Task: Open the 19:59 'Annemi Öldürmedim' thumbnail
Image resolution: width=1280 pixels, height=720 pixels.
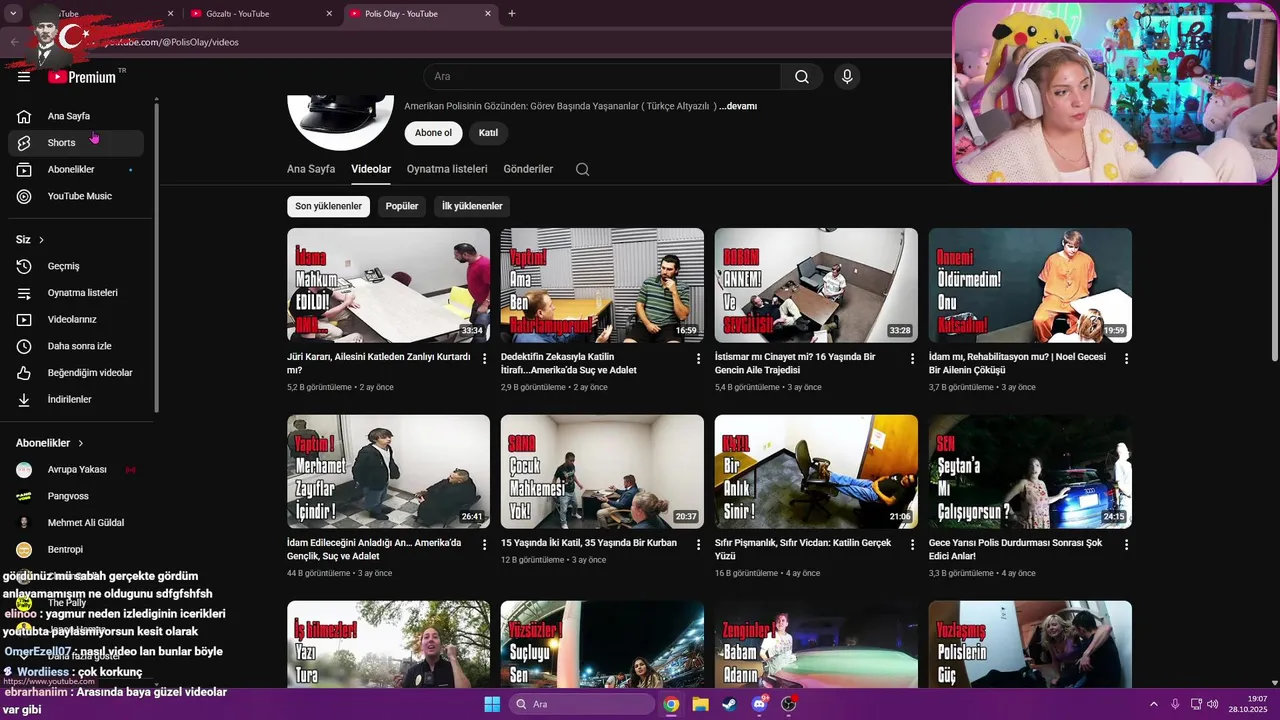Action: 1030,285
